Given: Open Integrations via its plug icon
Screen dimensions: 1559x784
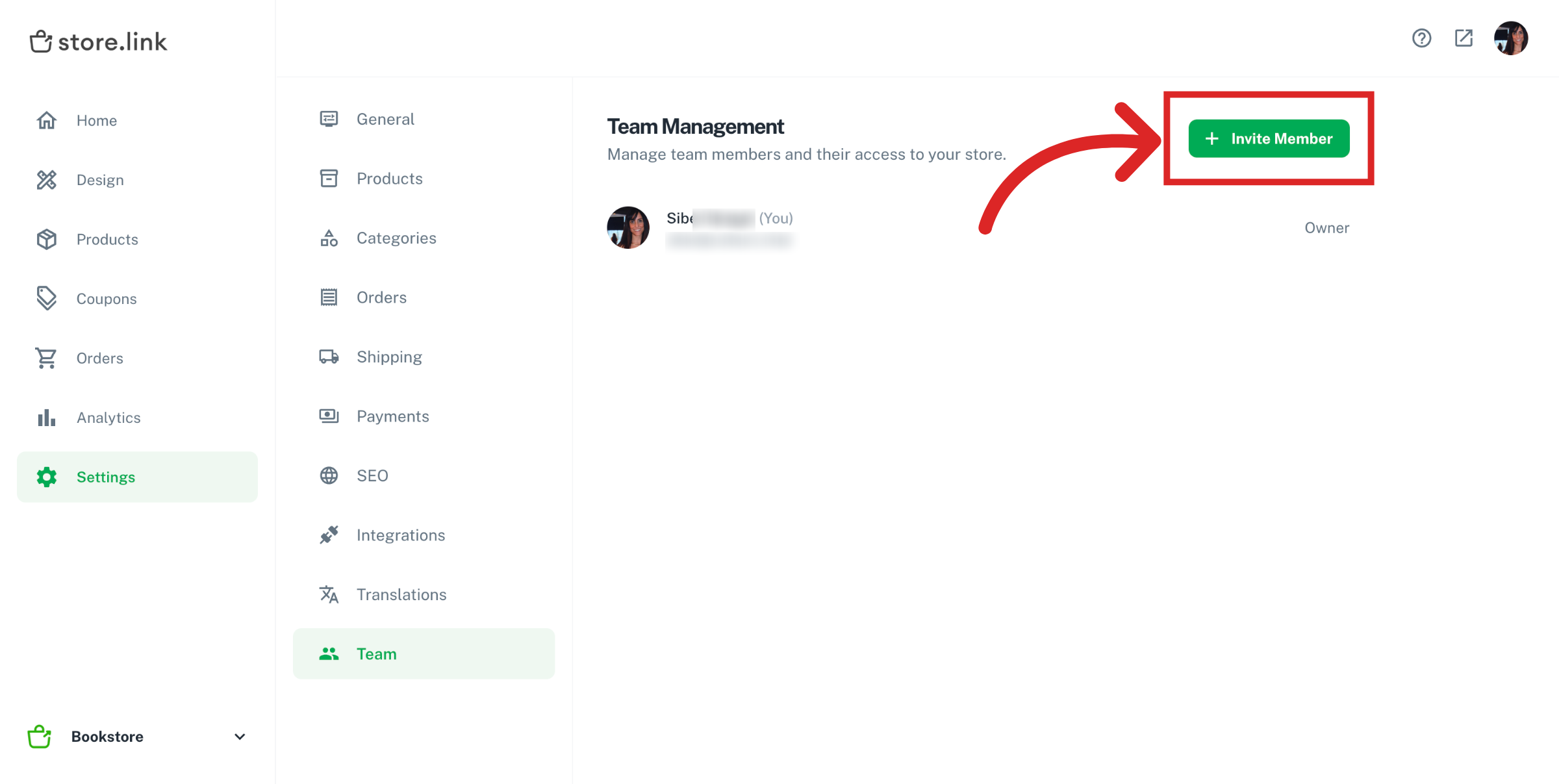Looking at the screenshot, I should [x=329, y=535].
